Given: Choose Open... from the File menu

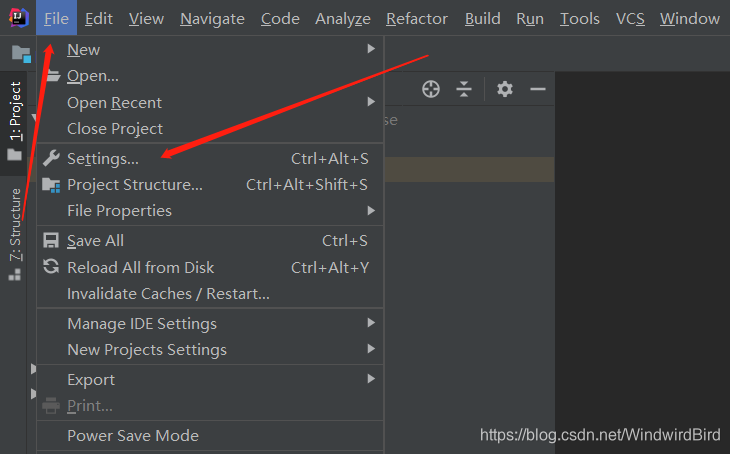Looking at the screenshot, I should click(210, 75).
